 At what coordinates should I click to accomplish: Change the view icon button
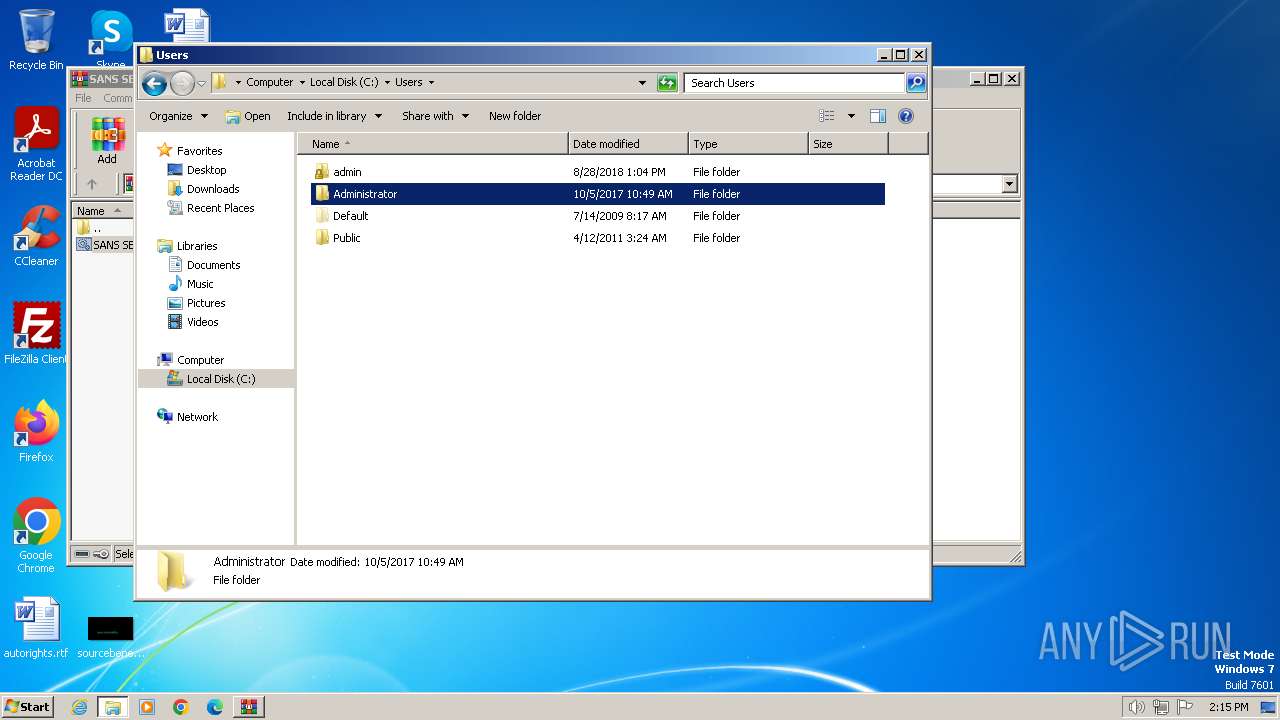(827, 116)
